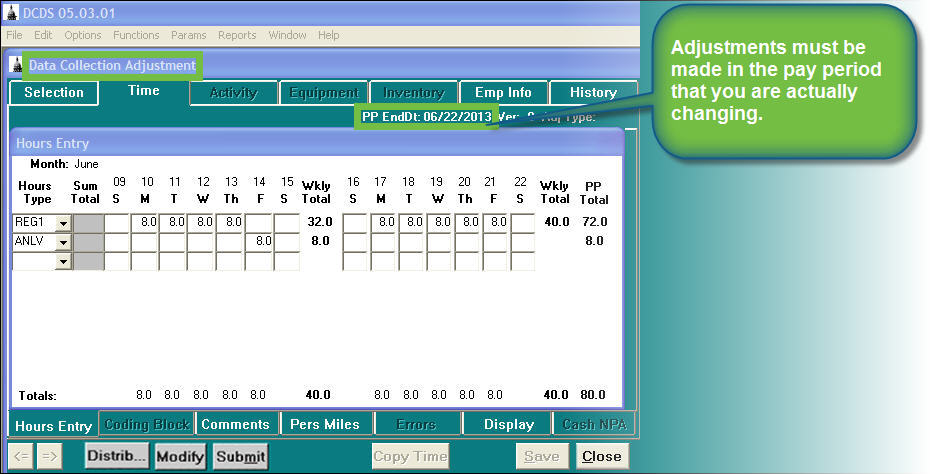The height and width of the screenshot is (474, 930).
Task: Open the Pers Miles bottom tab
Action: pyautogui.click(x=325, y=425)
